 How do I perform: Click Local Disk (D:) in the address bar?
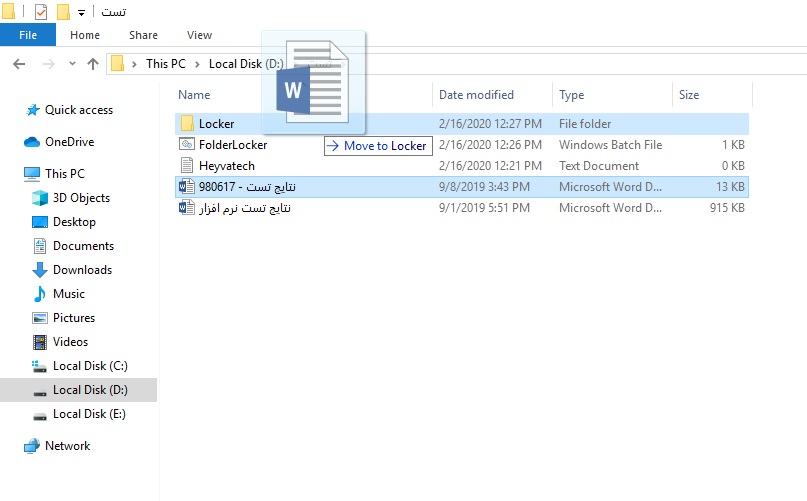(246, 64)
